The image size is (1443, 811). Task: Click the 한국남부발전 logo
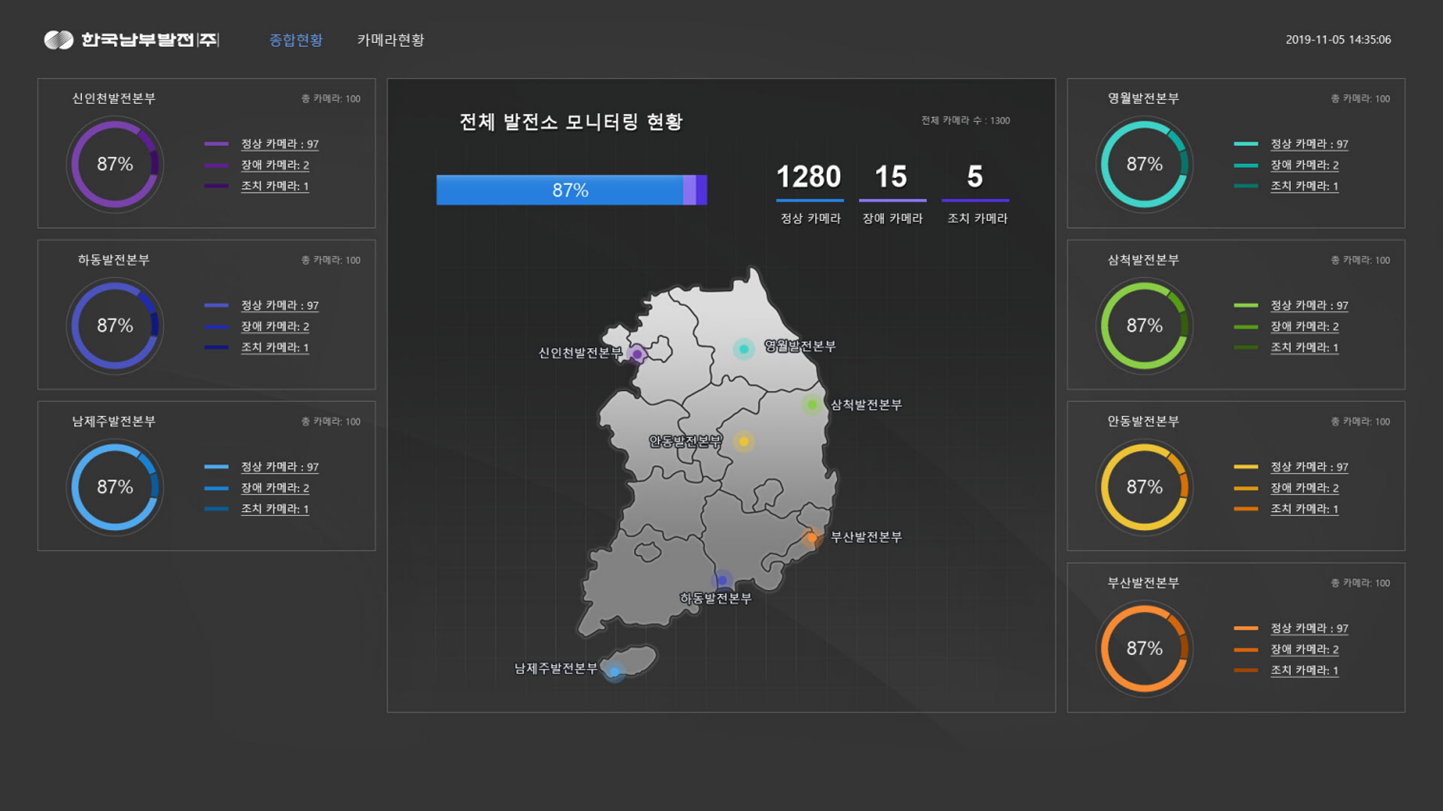(131, 40)
